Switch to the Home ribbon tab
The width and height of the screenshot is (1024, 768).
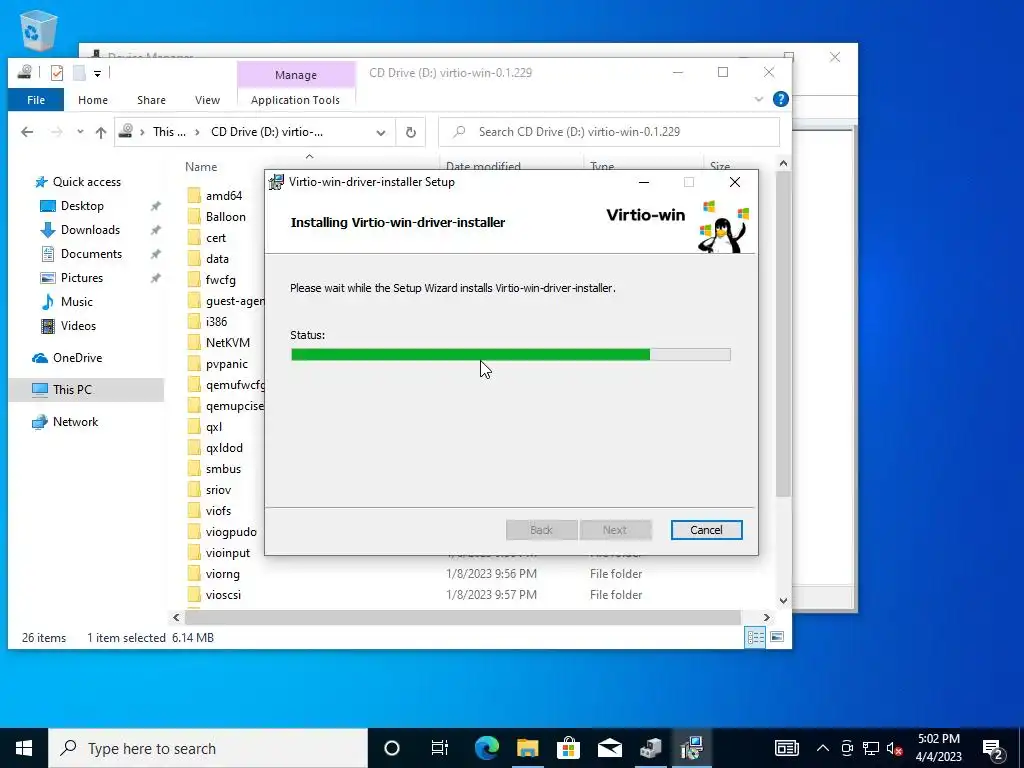93,100
